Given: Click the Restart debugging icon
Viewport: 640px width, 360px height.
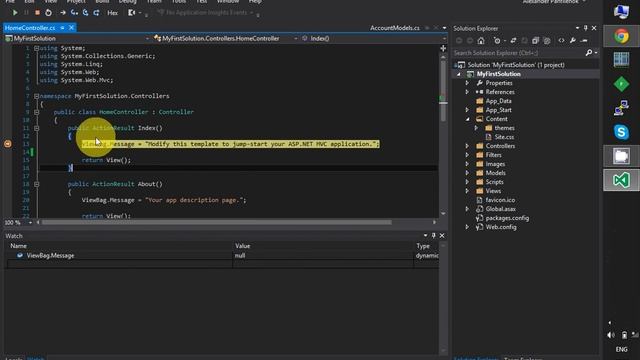Looking at the screenshot, I should pyautogui.click(x=48, y=13).
